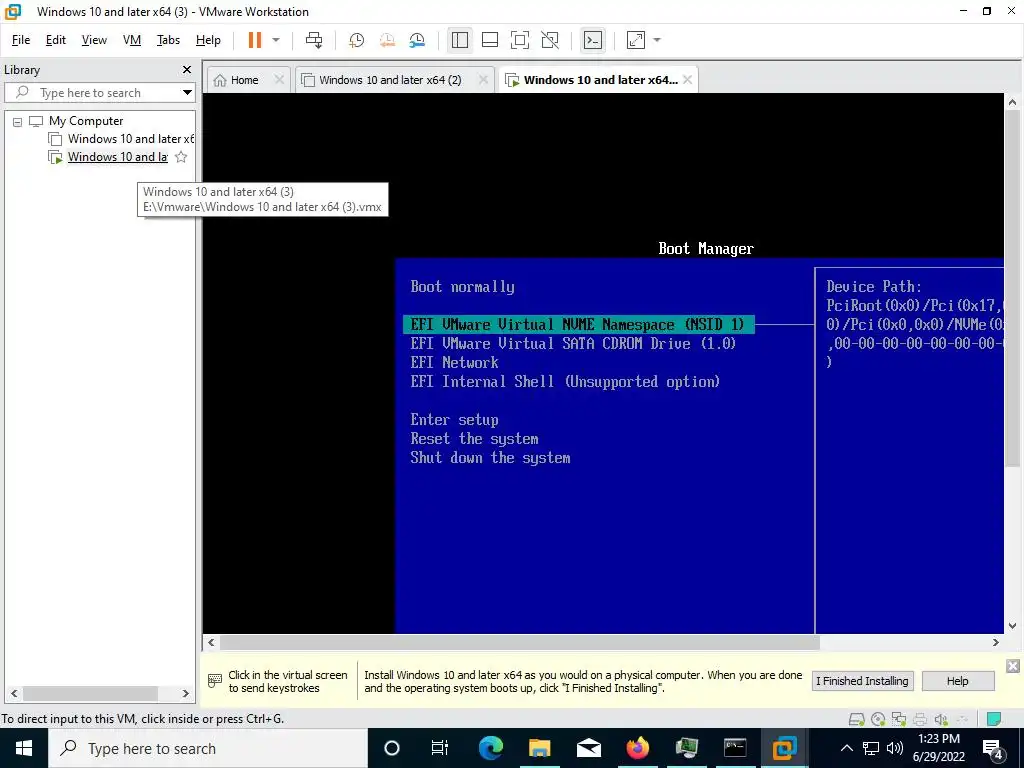
Task: Click the hard disk status icon
Action: (856, 719)
